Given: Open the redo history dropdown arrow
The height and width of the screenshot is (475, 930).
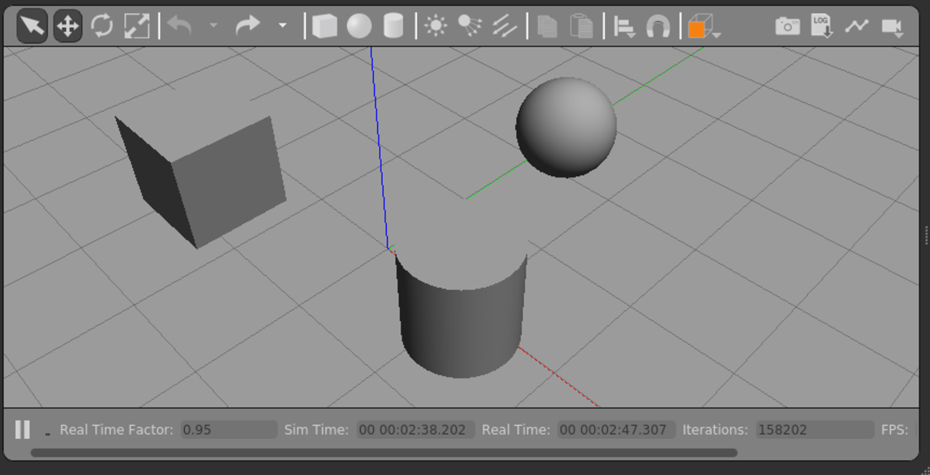Looking at the screenshot, I should click(283, 25).
